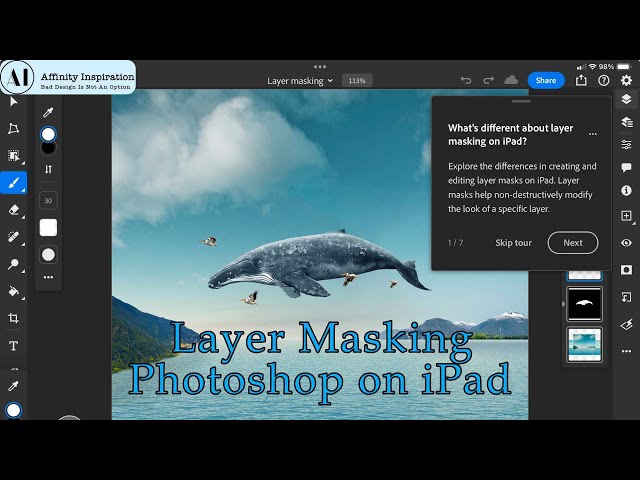Open brush options more menu (three dots)

pos(48,277)
